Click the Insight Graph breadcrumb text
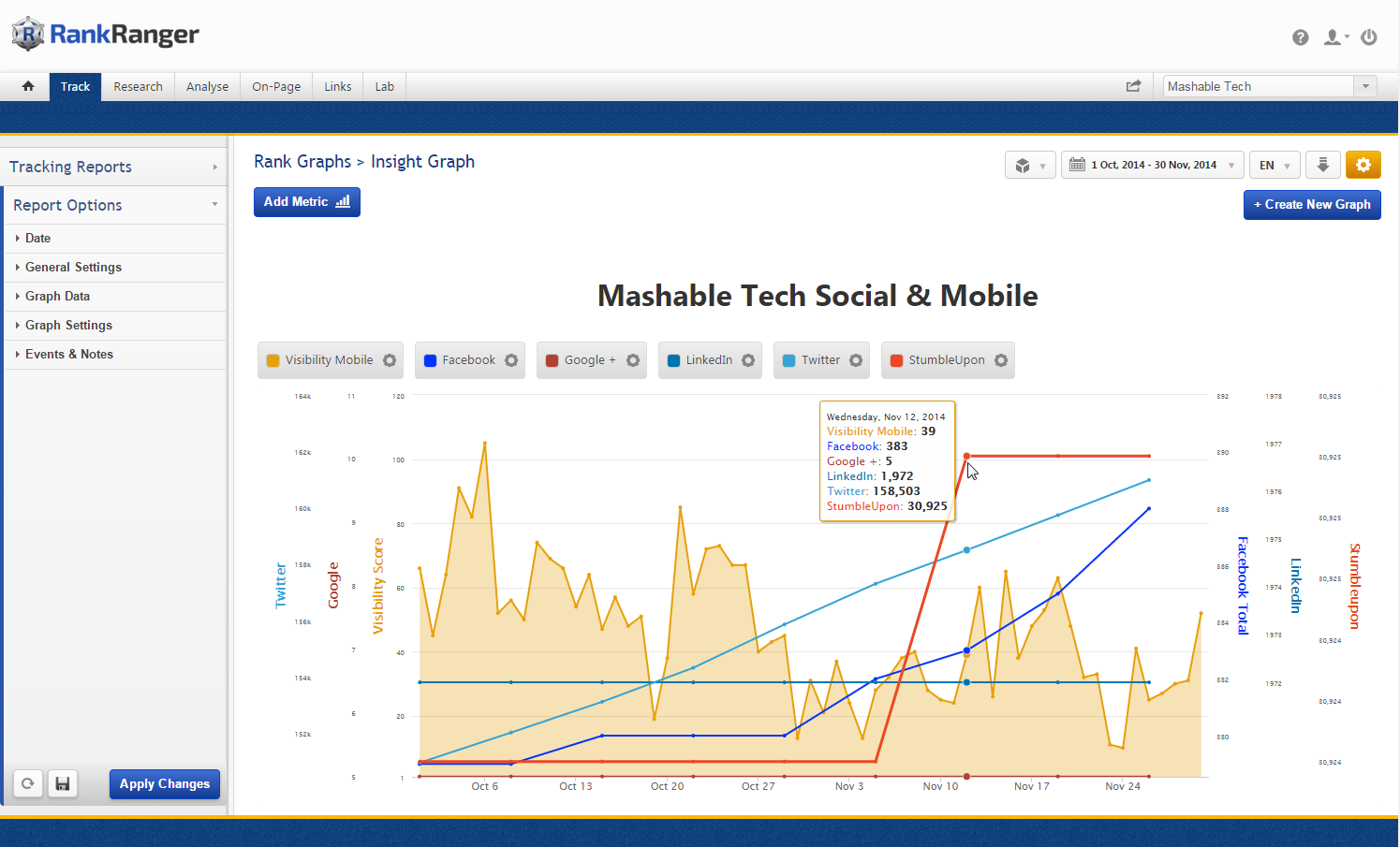The width and height of the screenshot is (1400, 847). [x=422, y=162]
